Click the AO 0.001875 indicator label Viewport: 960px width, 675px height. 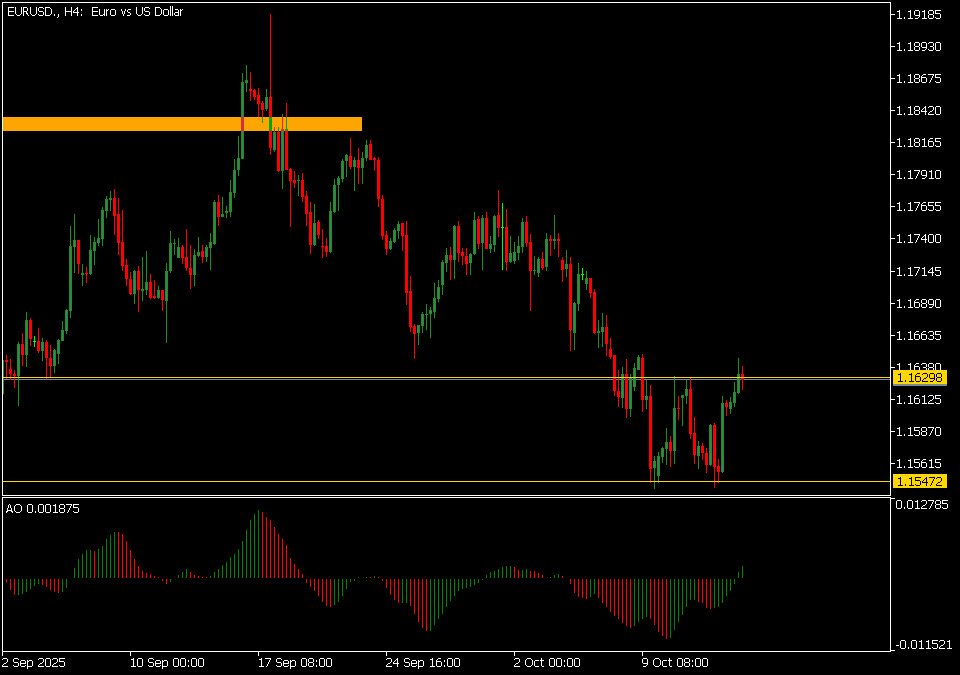[43, 509]
